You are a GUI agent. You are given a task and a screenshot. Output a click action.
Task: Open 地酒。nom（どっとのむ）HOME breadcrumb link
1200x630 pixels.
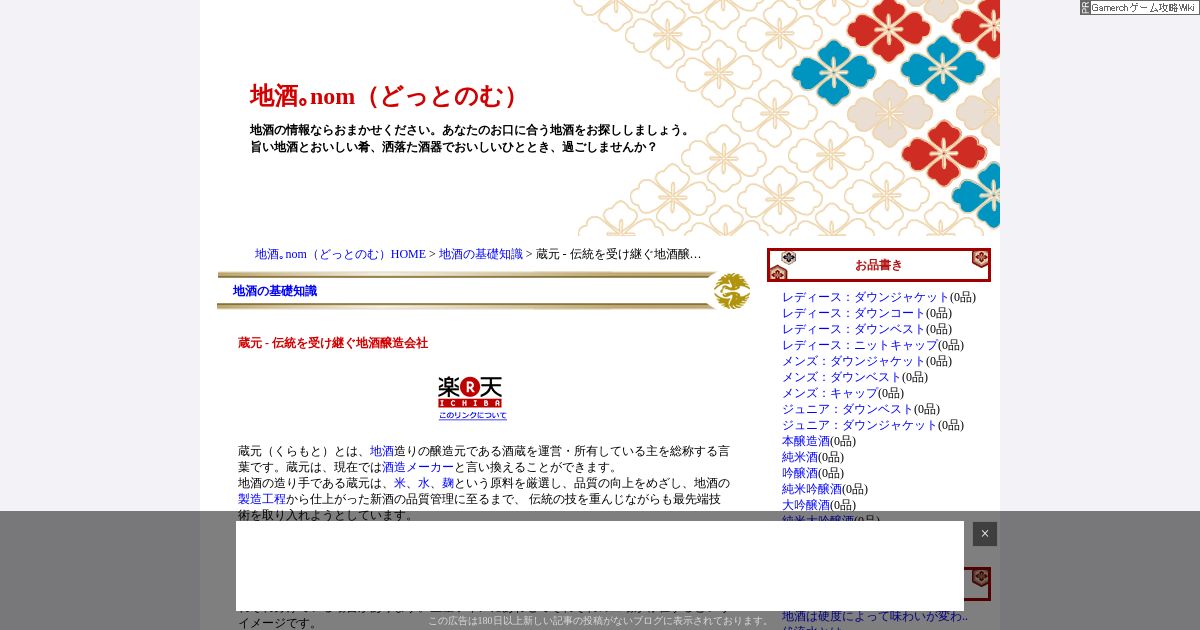tap(340, 254)
